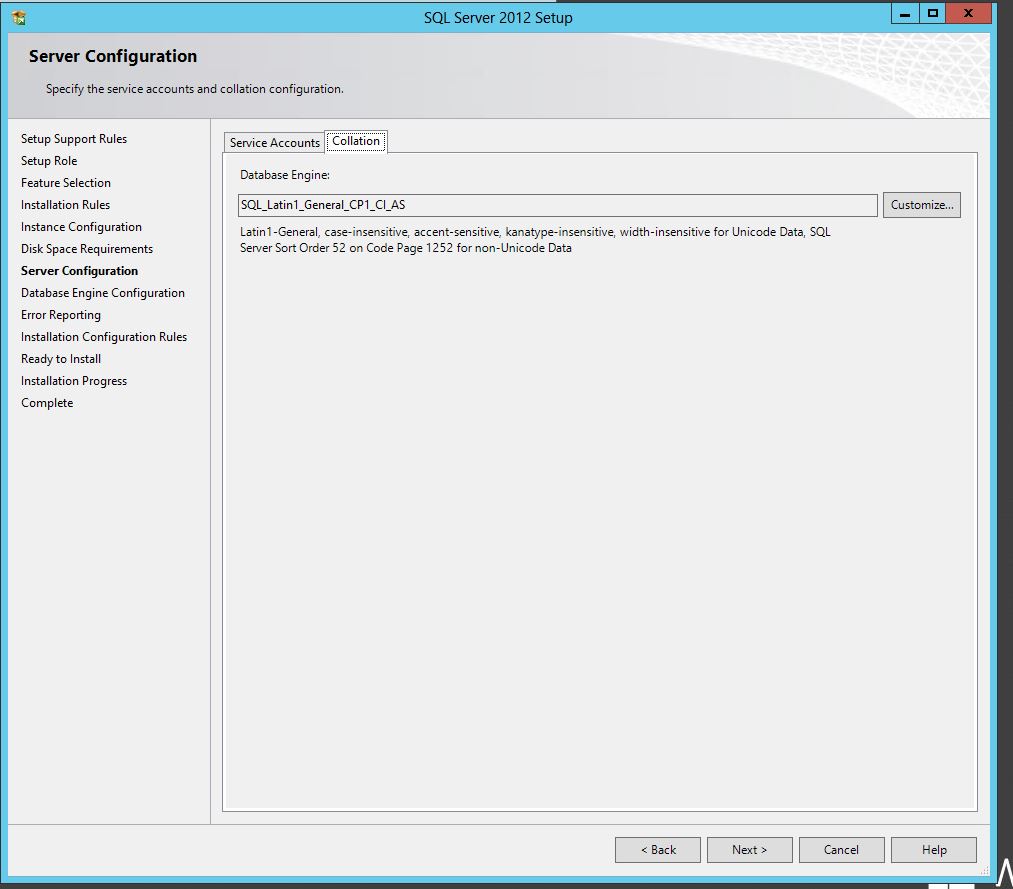1013x889 pixels.
Task: Cancel the SQL Server setup
Action: tap(841, 850)
